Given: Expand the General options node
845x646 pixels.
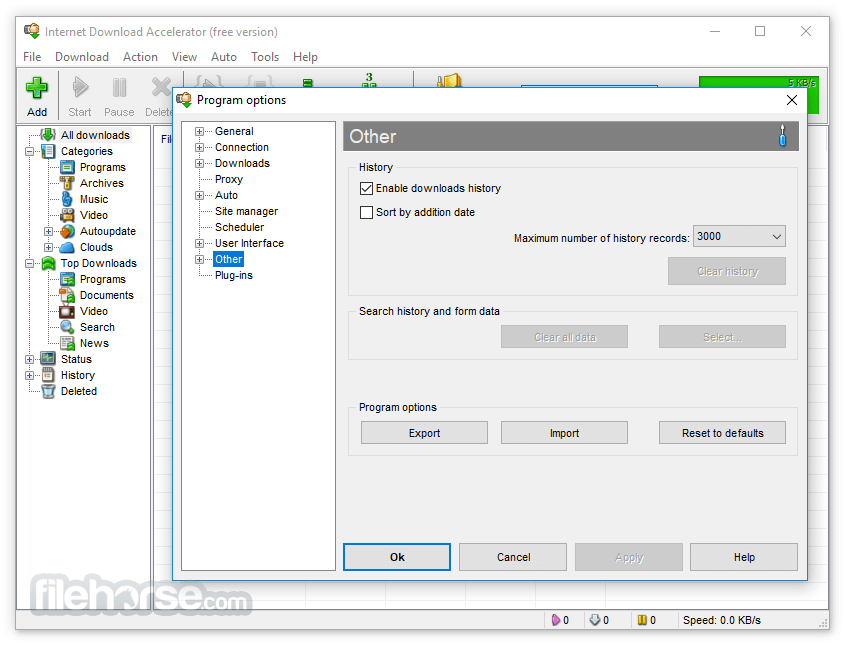Looking at the screenshot, I should coord(199,131).
